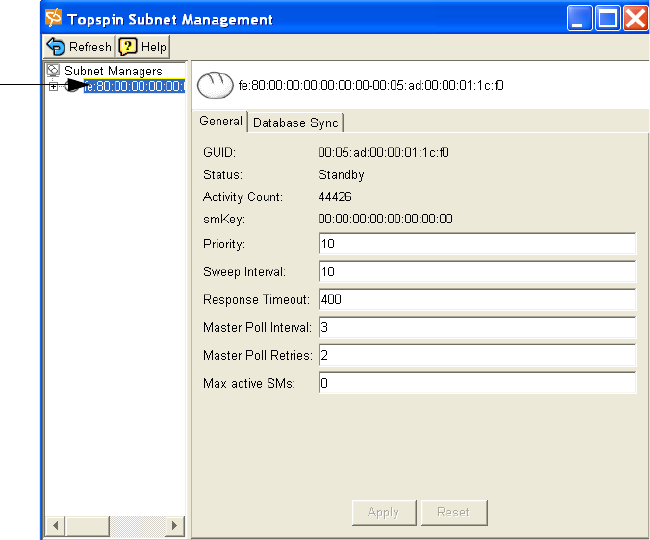650x540 pixels.
Task: Click the Topspin app icon in title bar
Action: [x=53, y=19]
